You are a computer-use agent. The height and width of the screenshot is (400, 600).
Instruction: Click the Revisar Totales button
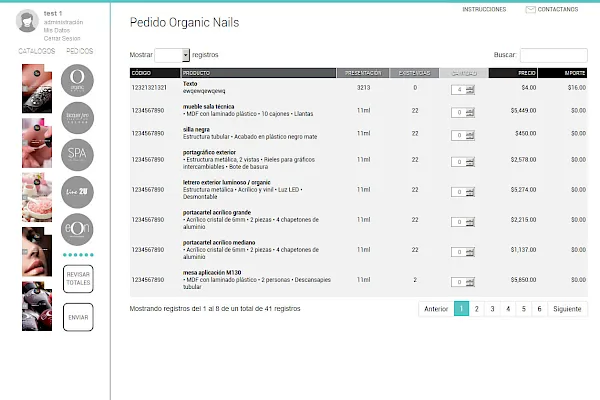pos(78,279)
